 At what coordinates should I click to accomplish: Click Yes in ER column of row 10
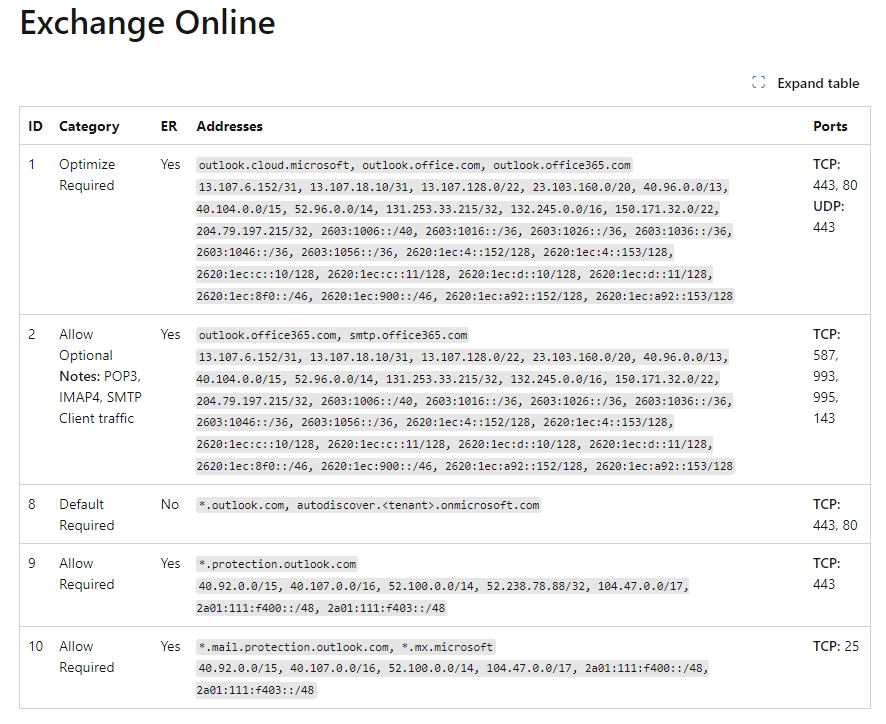170,646
